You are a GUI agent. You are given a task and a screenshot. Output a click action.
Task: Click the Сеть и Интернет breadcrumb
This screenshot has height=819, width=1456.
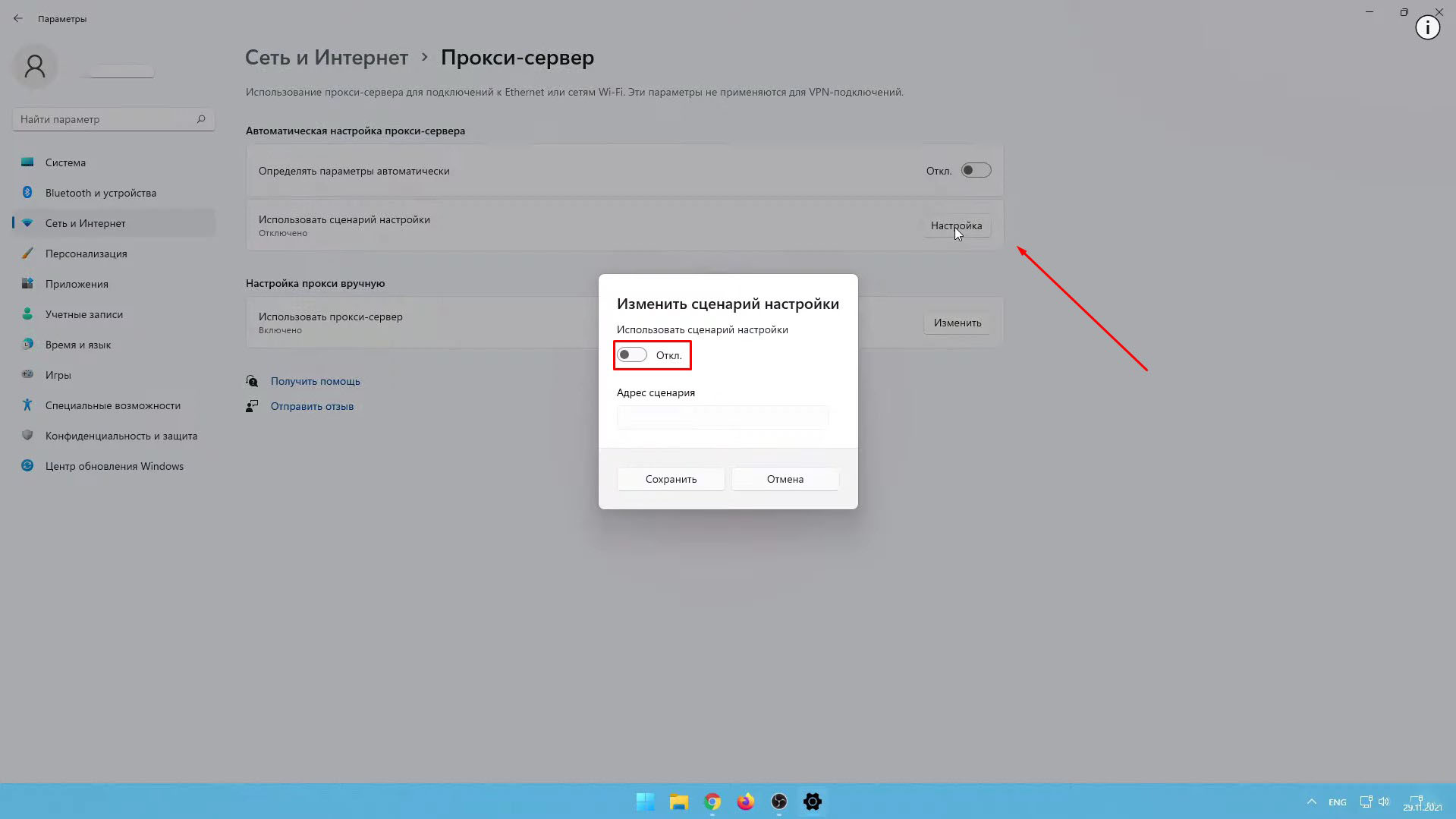[326, 58]
